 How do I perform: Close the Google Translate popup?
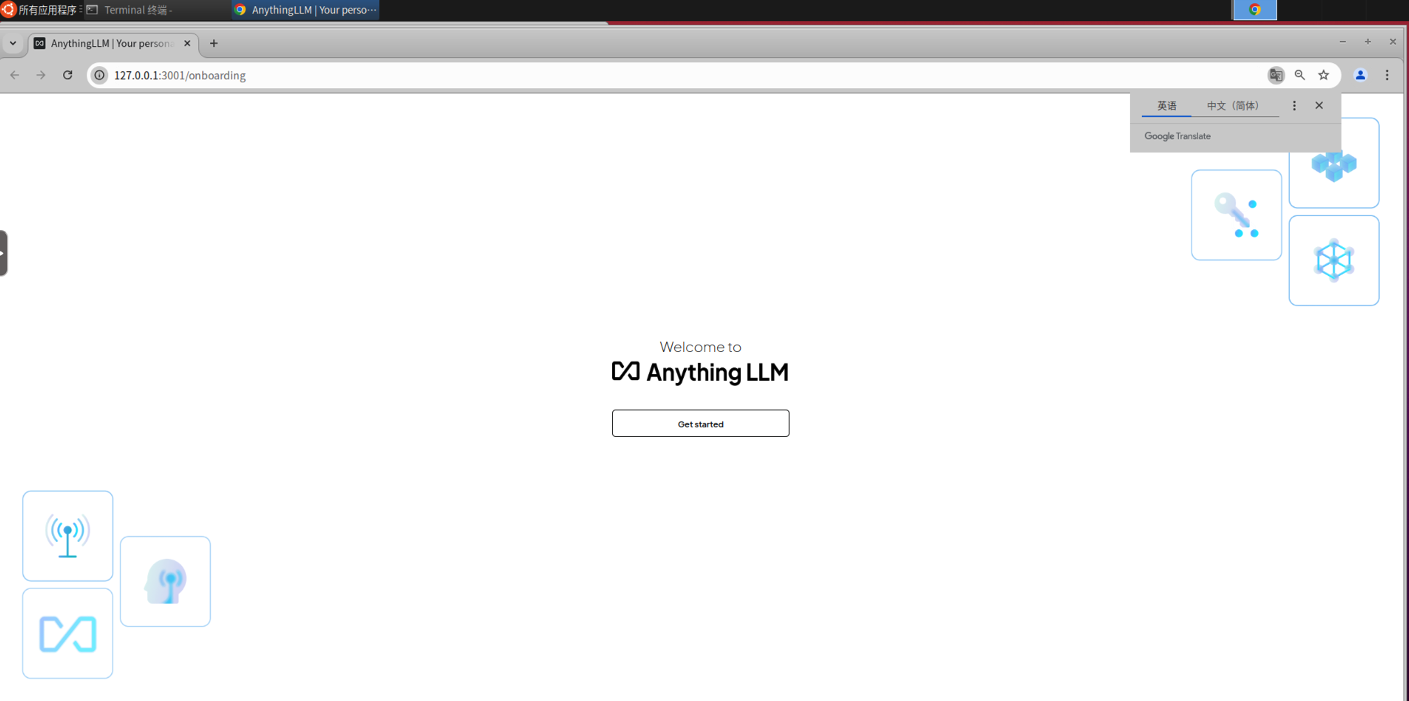1319,105
